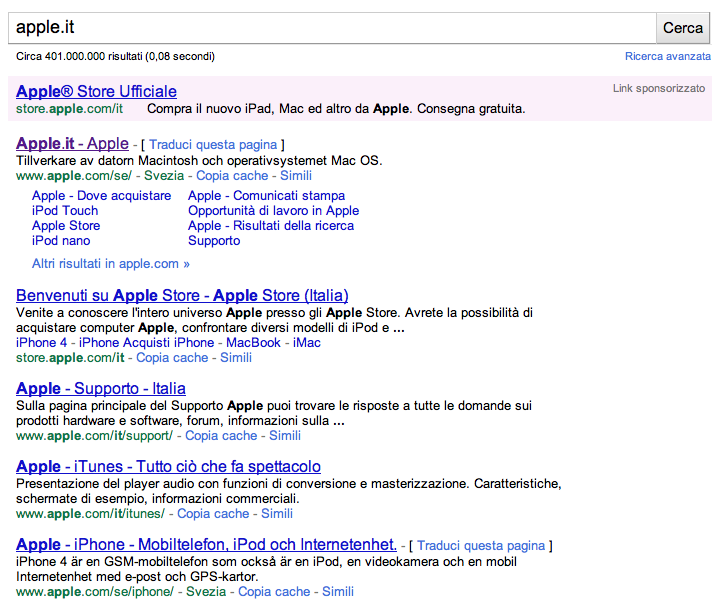The width and height of the screenshot is (716, 606).
Task: Open the sponsored Apple Store Ufficiale link
Action: coord(96,91)
